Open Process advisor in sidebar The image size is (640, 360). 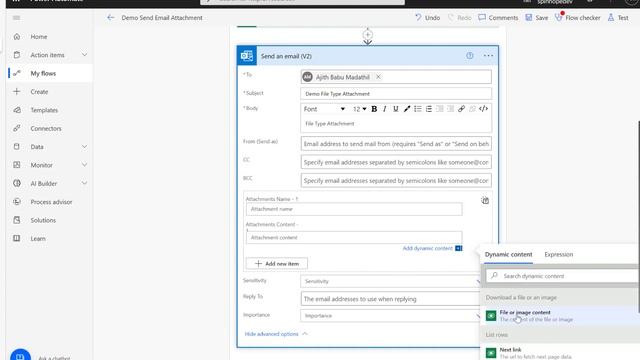point(51,202)
